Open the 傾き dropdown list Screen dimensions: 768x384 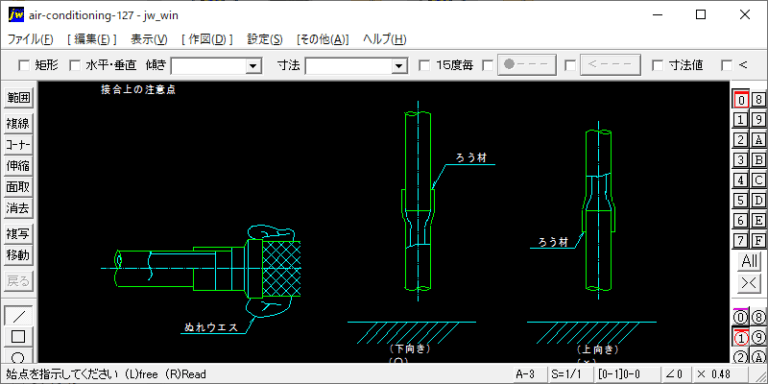pyautogui.click(x=253, y=66)
